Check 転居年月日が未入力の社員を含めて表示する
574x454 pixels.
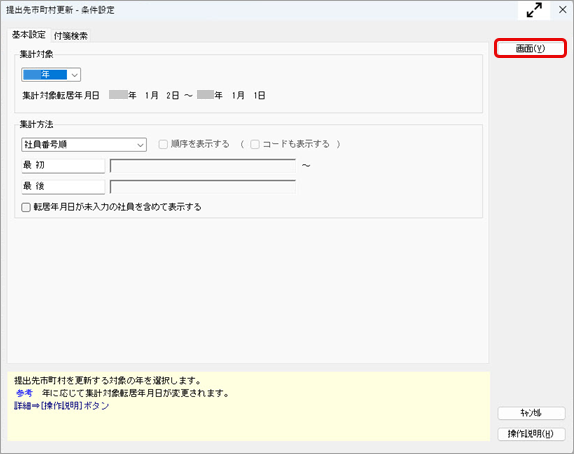tap(26, 208)
